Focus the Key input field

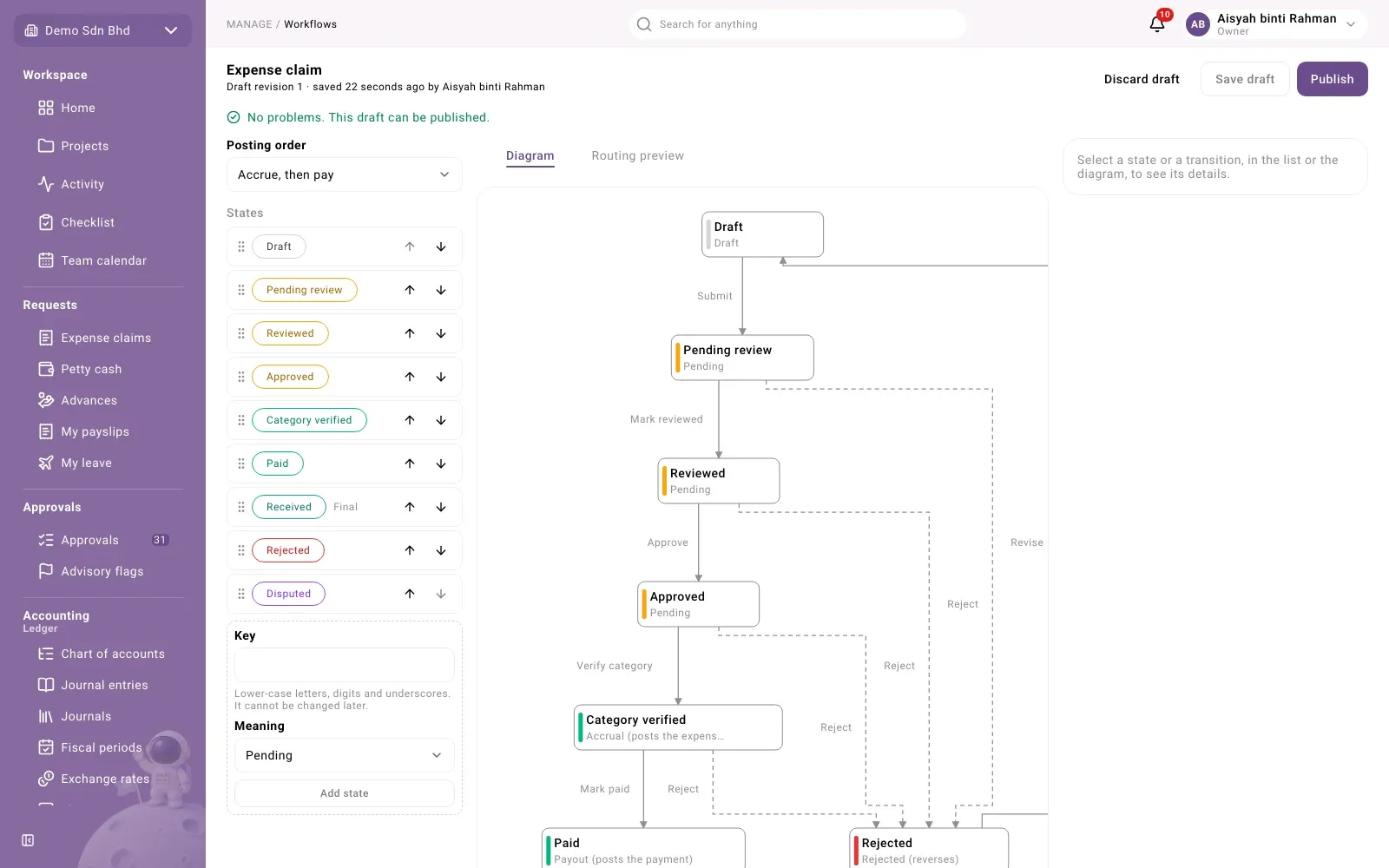pos(345,665)
